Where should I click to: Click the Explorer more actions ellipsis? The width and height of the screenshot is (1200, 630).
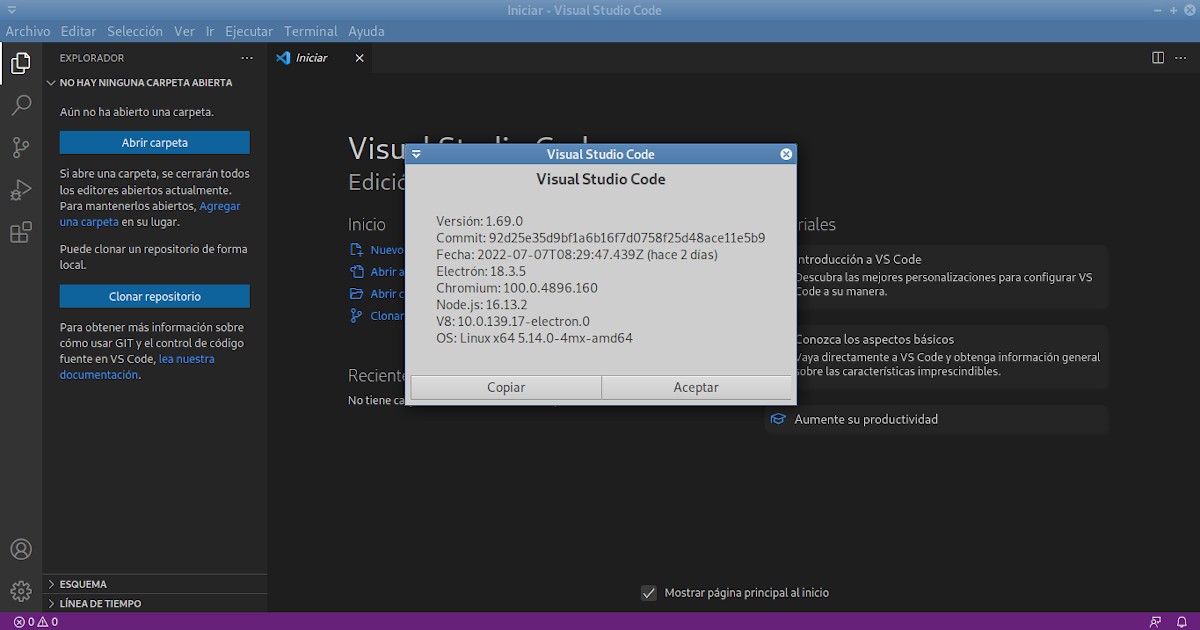click(x=247, y=58)
